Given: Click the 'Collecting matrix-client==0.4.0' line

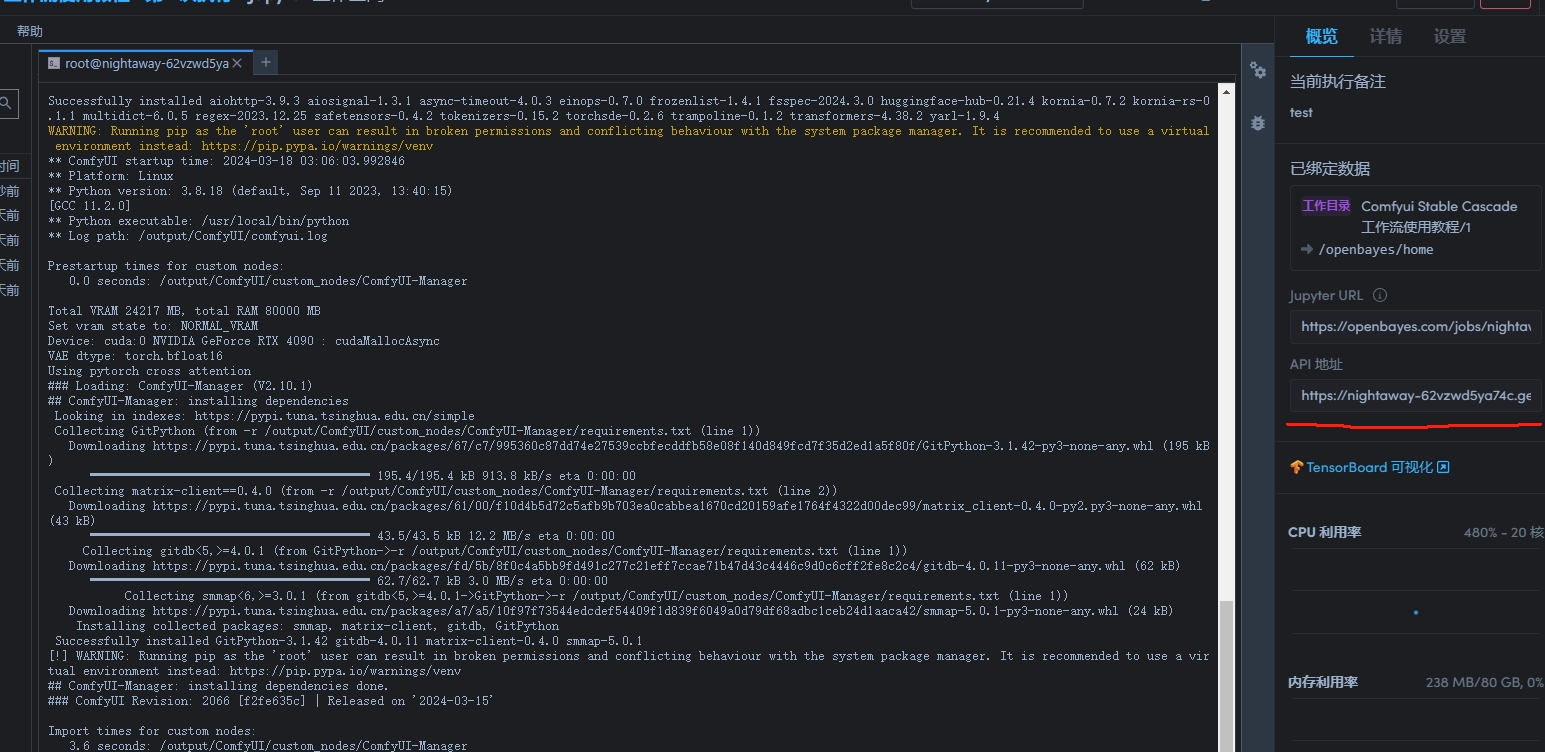Looking at the screenshot, I should pos(446,491).
